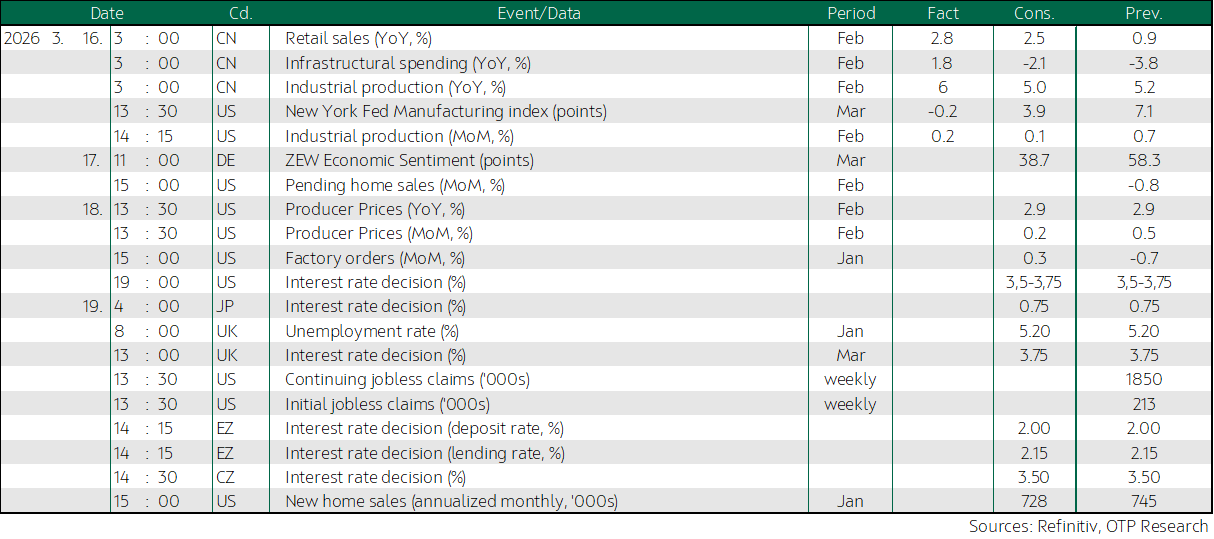Select the deposit rate decision row
This screenshot has width=1214, height=539.
[x=424, y=428]
